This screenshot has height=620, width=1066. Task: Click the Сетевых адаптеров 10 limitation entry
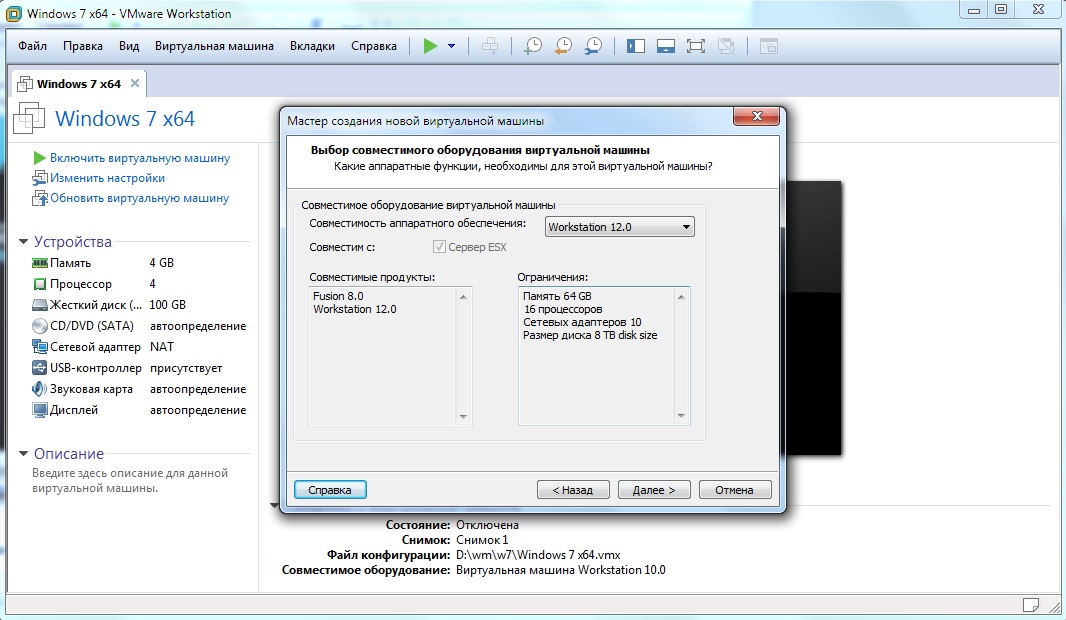(582, 322)
